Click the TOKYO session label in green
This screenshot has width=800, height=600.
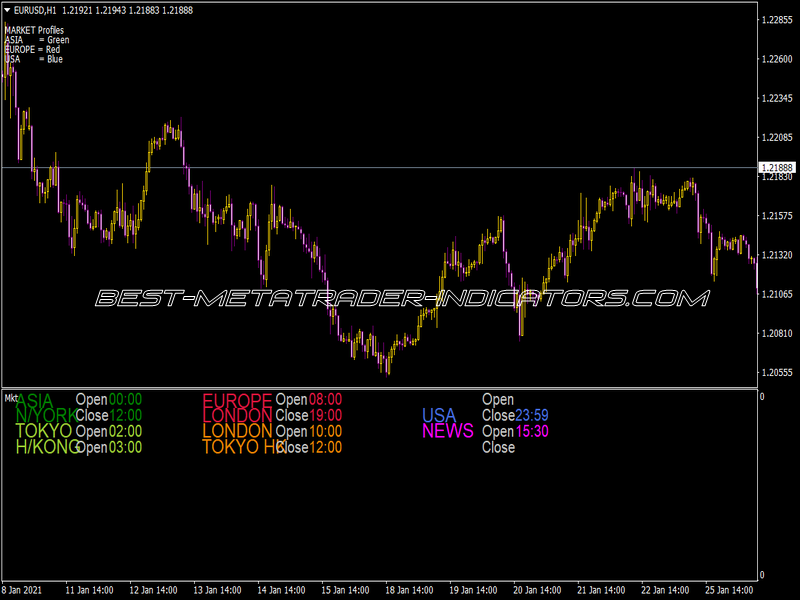coord(44,431)
